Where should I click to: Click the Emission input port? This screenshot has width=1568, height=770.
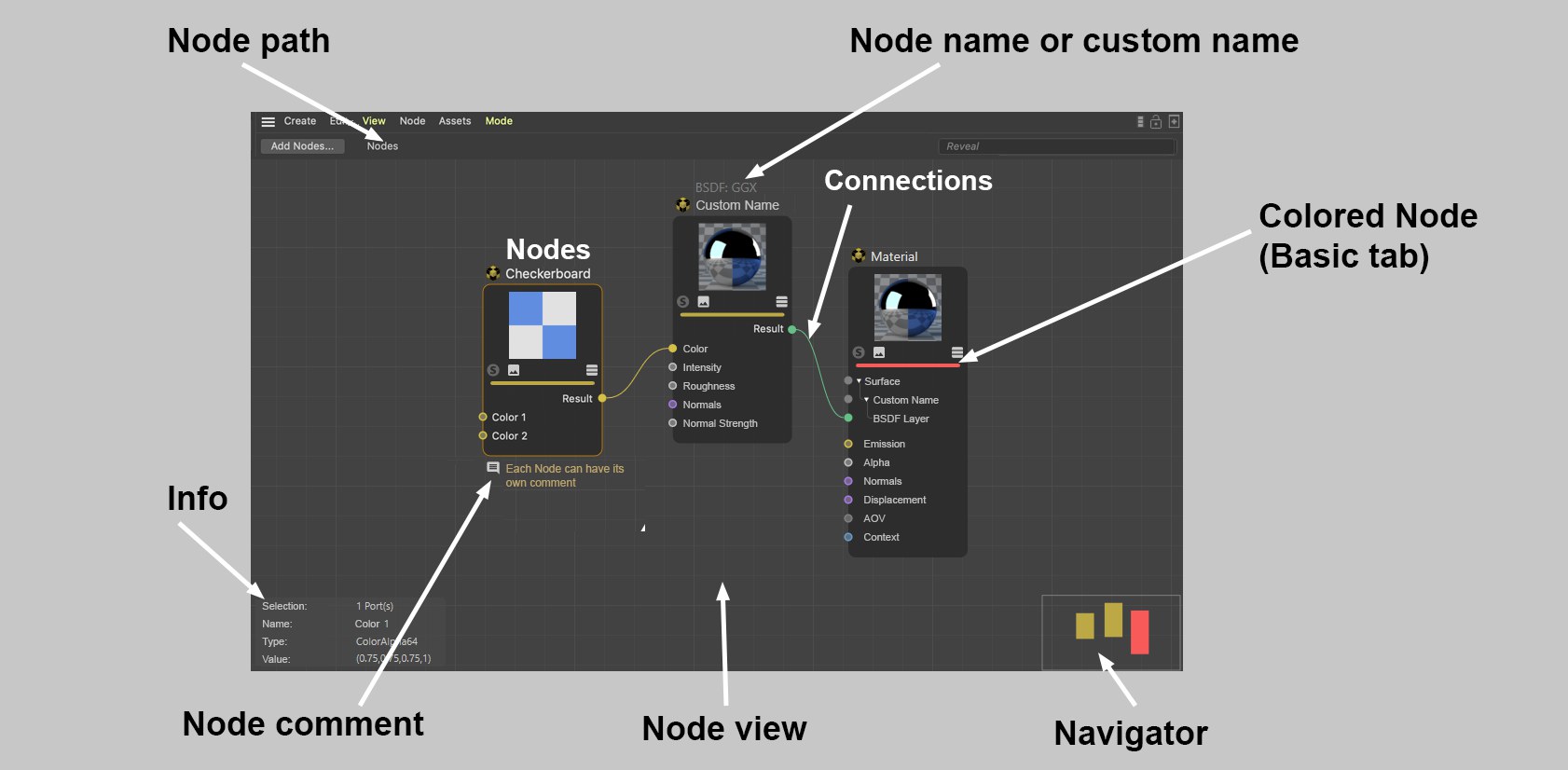(848, 444)
